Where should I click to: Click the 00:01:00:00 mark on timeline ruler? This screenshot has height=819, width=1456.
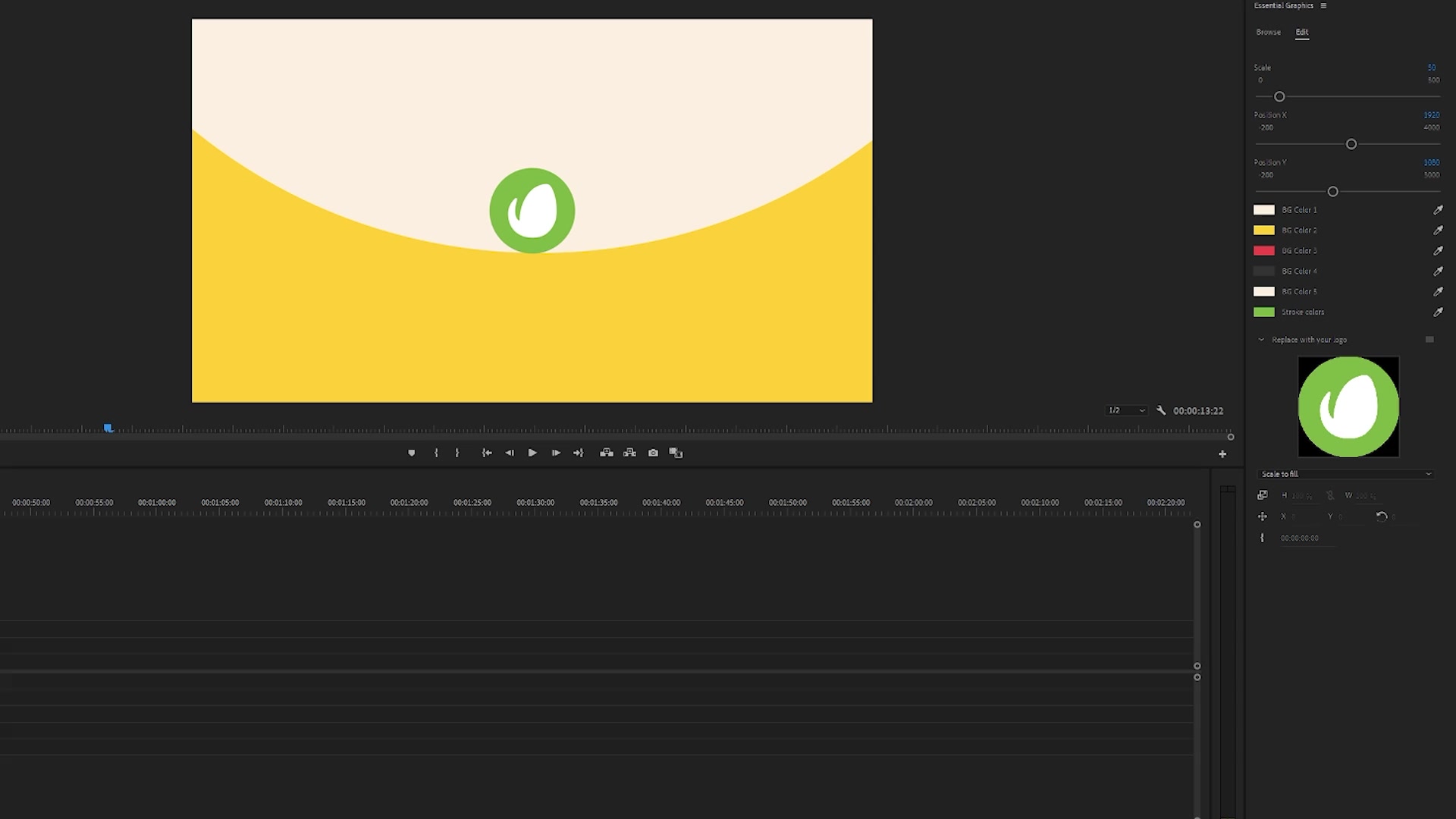(x=157, y=503)
